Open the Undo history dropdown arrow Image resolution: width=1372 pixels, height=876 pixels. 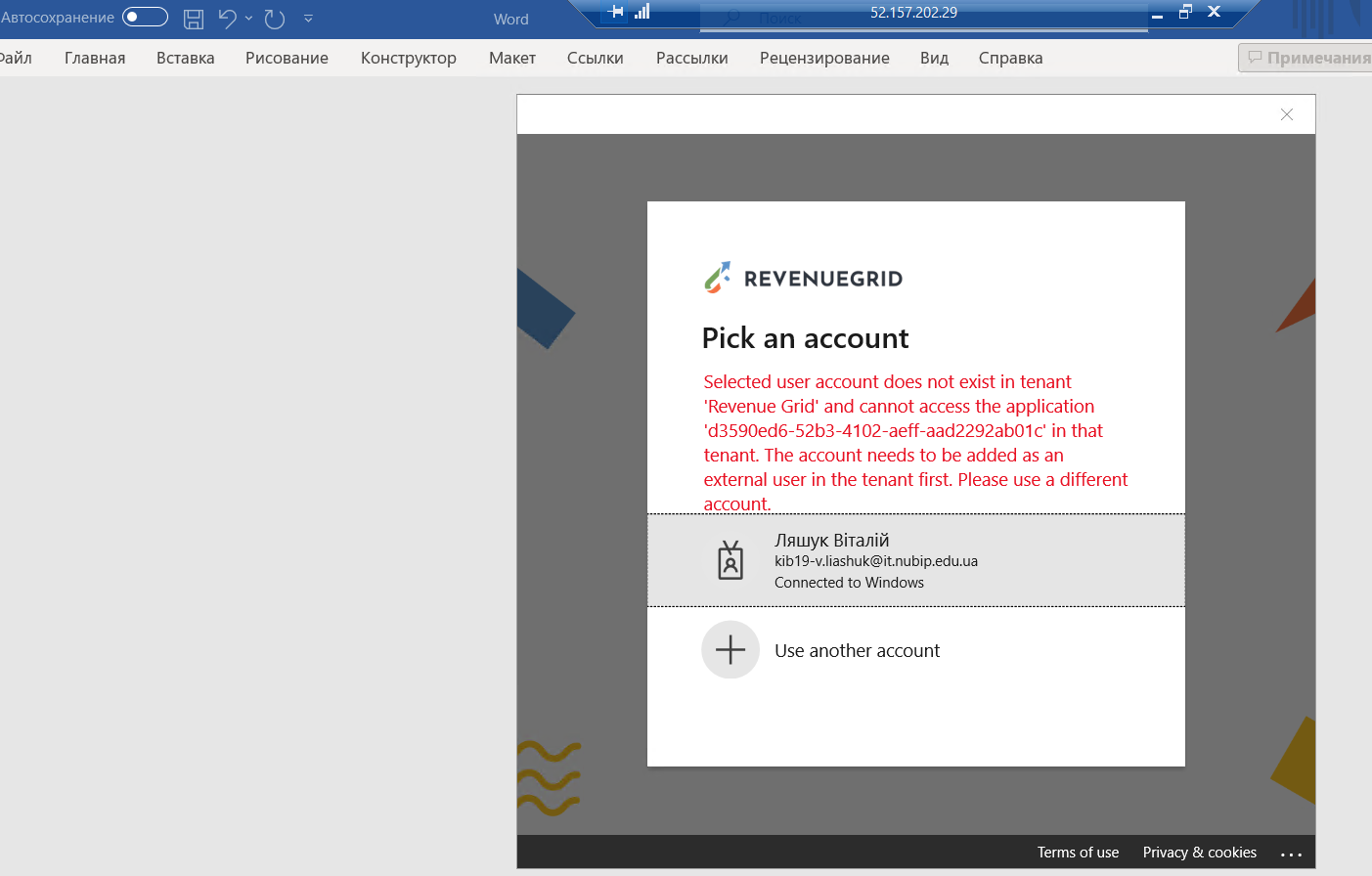coord(247,20)
